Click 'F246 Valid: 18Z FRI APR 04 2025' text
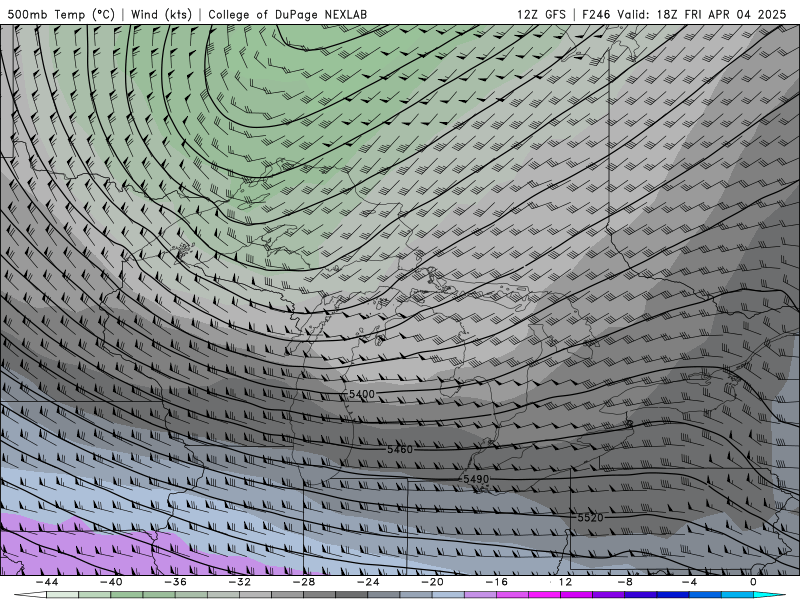The image size is (800, 600). tap(684, 14)
